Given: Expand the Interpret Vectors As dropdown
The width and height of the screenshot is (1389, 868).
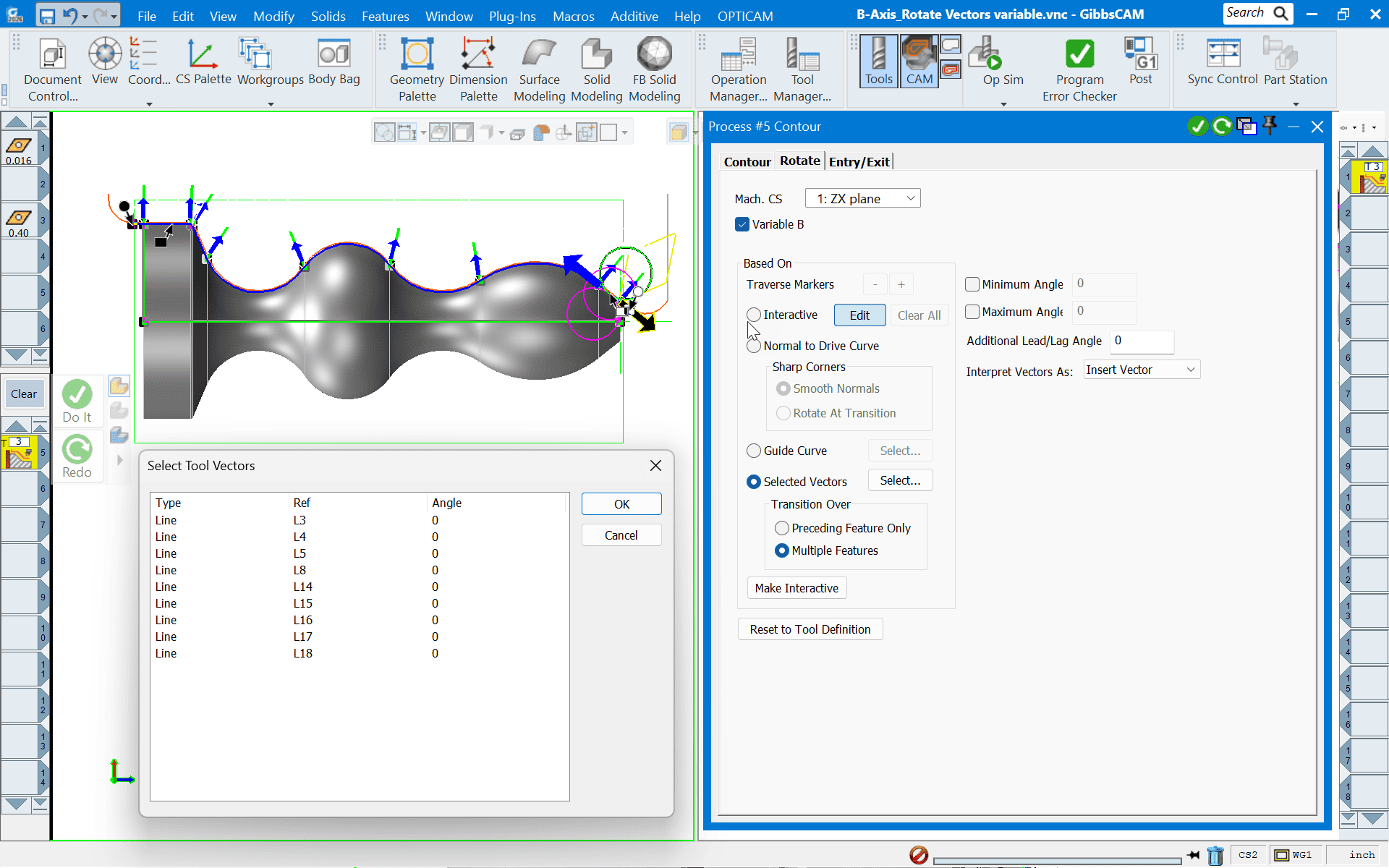Looking at the screenshot, I should click(1141, 370).
